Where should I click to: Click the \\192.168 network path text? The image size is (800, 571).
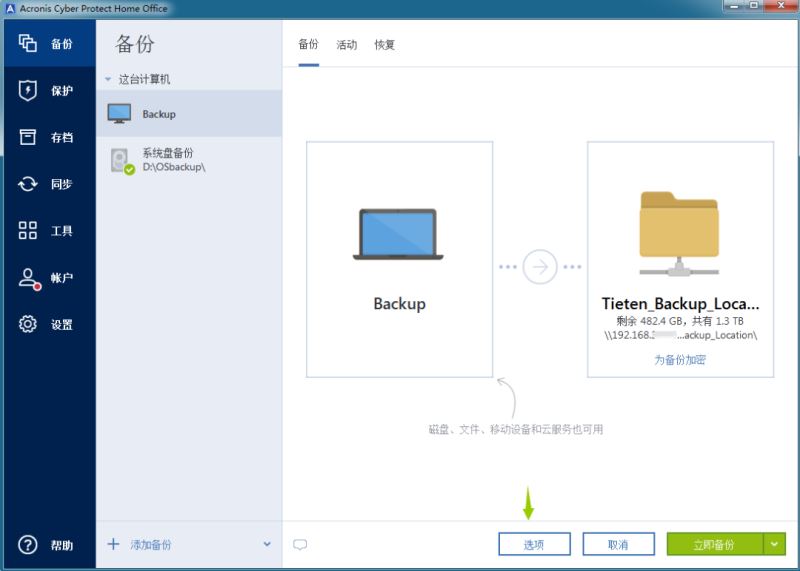click(x=681, y=335)
